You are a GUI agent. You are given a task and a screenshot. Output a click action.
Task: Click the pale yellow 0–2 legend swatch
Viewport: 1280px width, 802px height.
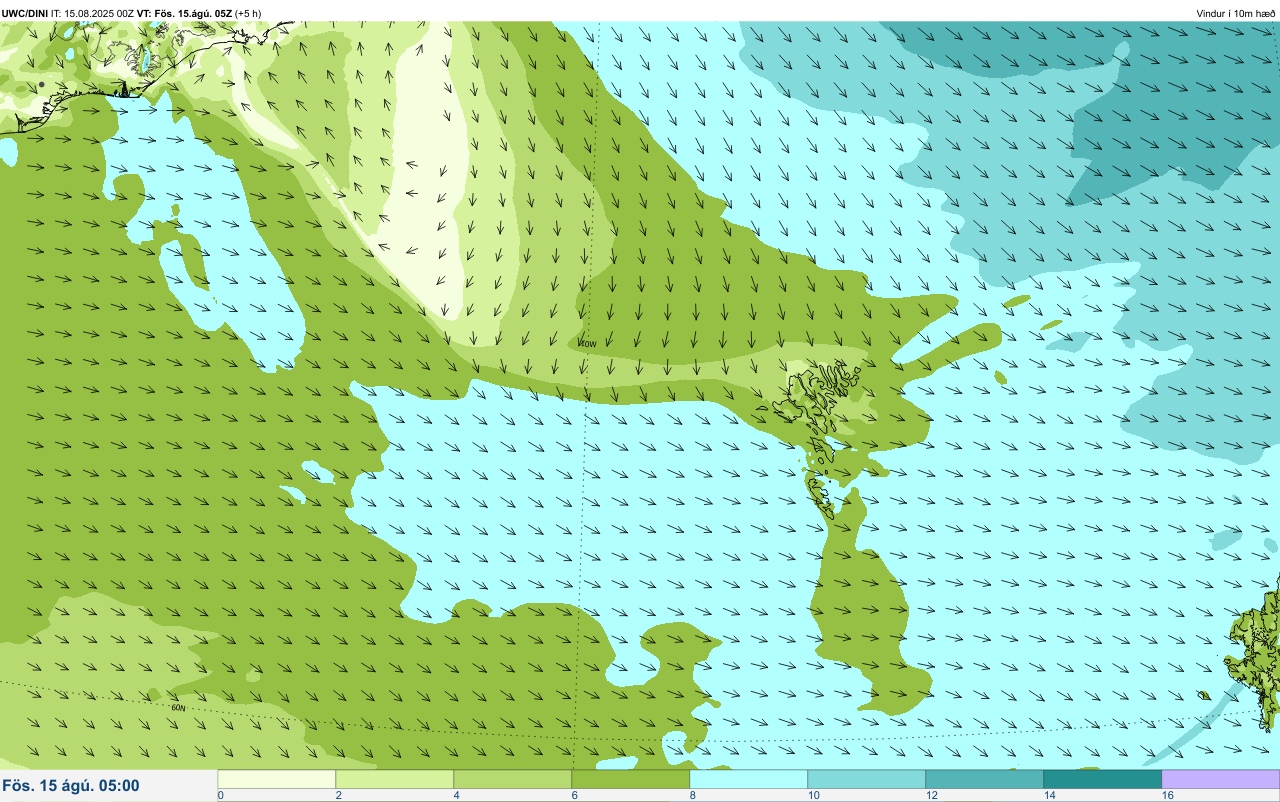(x=277, y=779)
